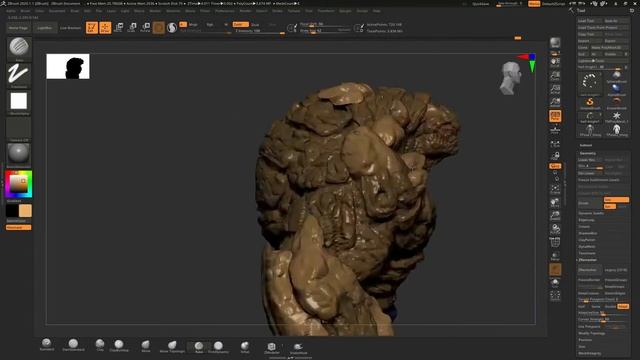Toggle Adapt option in ZRemesher

623,306
